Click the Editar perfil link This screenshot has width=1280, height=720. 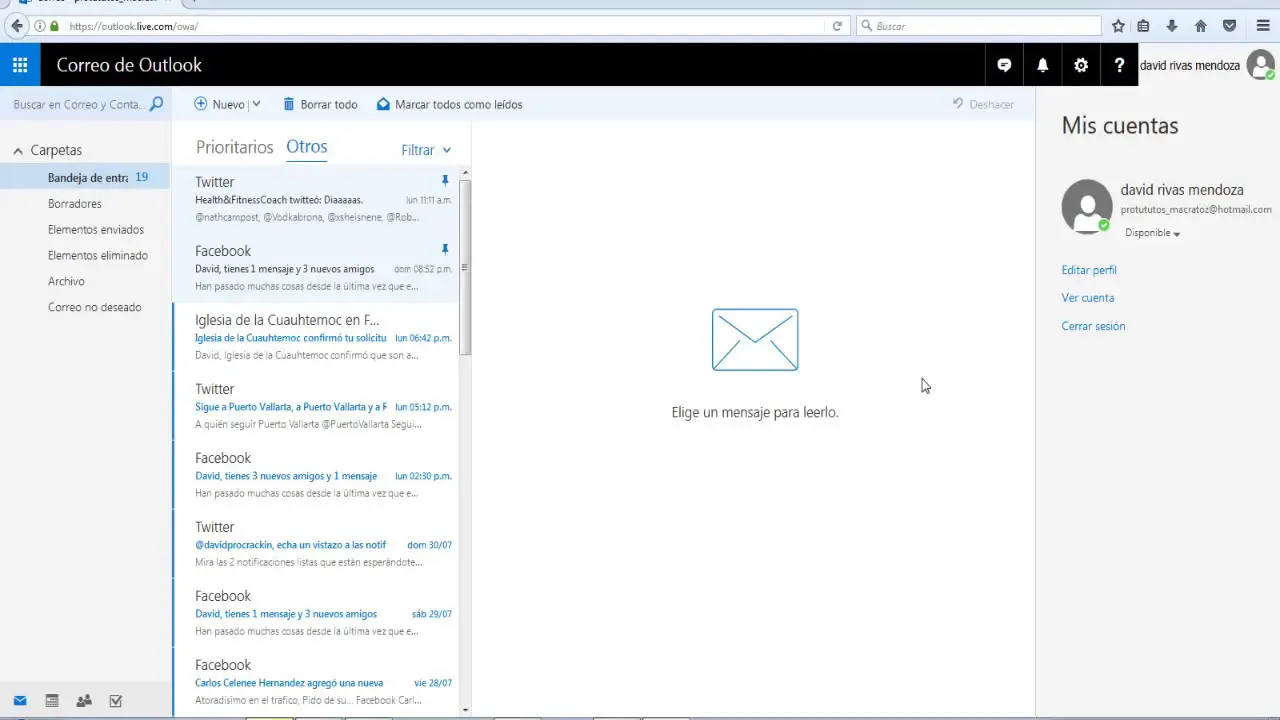tap(1089, 270)
